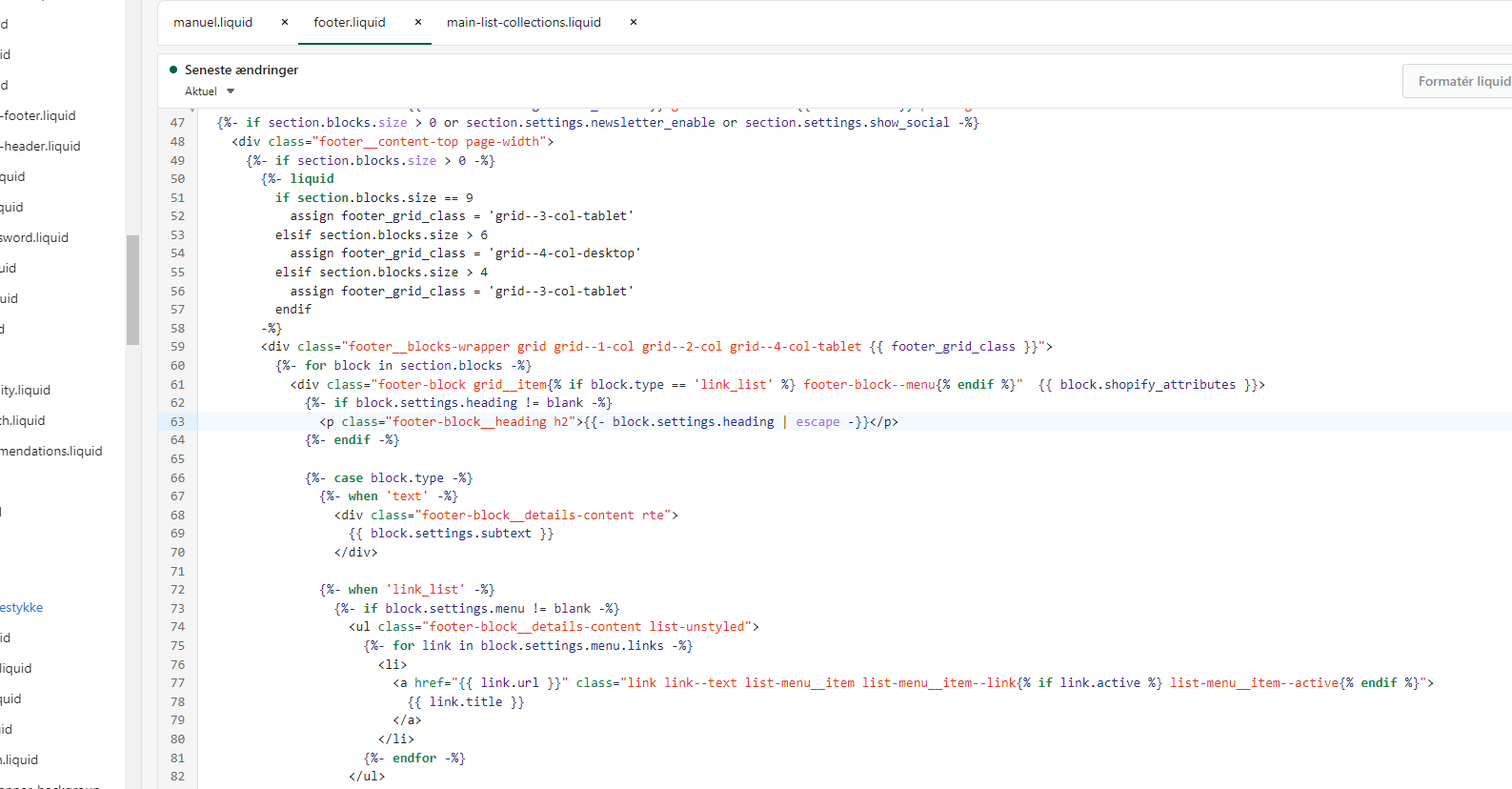Click the blue estykke link in sidebar
This screenshot has width=1512, height=789.
tap(22, 607)
